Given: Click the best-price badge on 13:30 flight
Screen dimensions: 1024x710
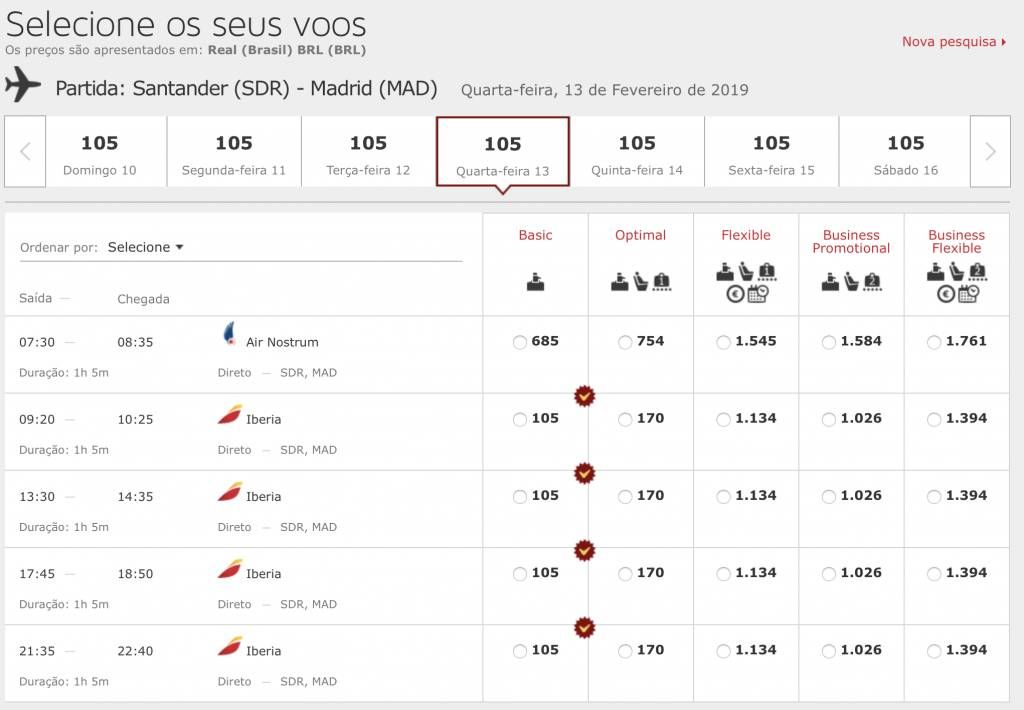Looking at the screenshot, I should tap(584, 472).
